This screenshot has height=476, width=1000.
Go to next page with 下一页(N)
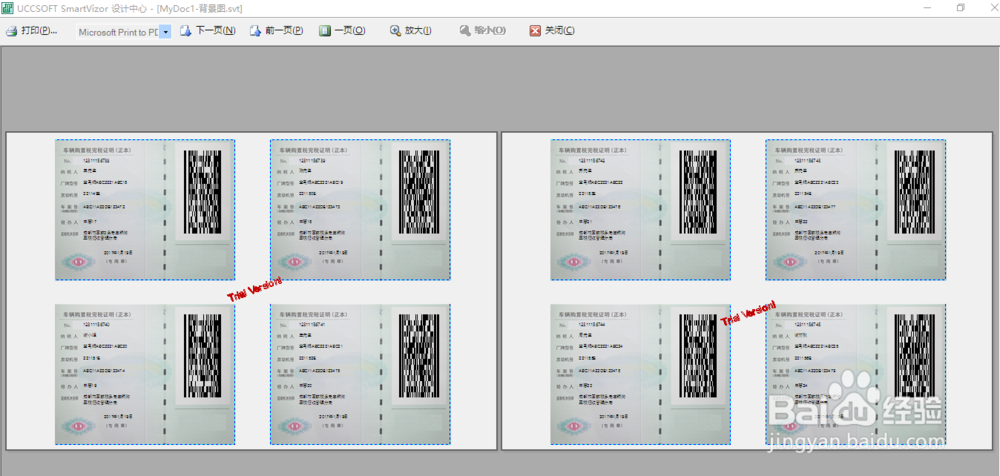[x=208, y=31]
